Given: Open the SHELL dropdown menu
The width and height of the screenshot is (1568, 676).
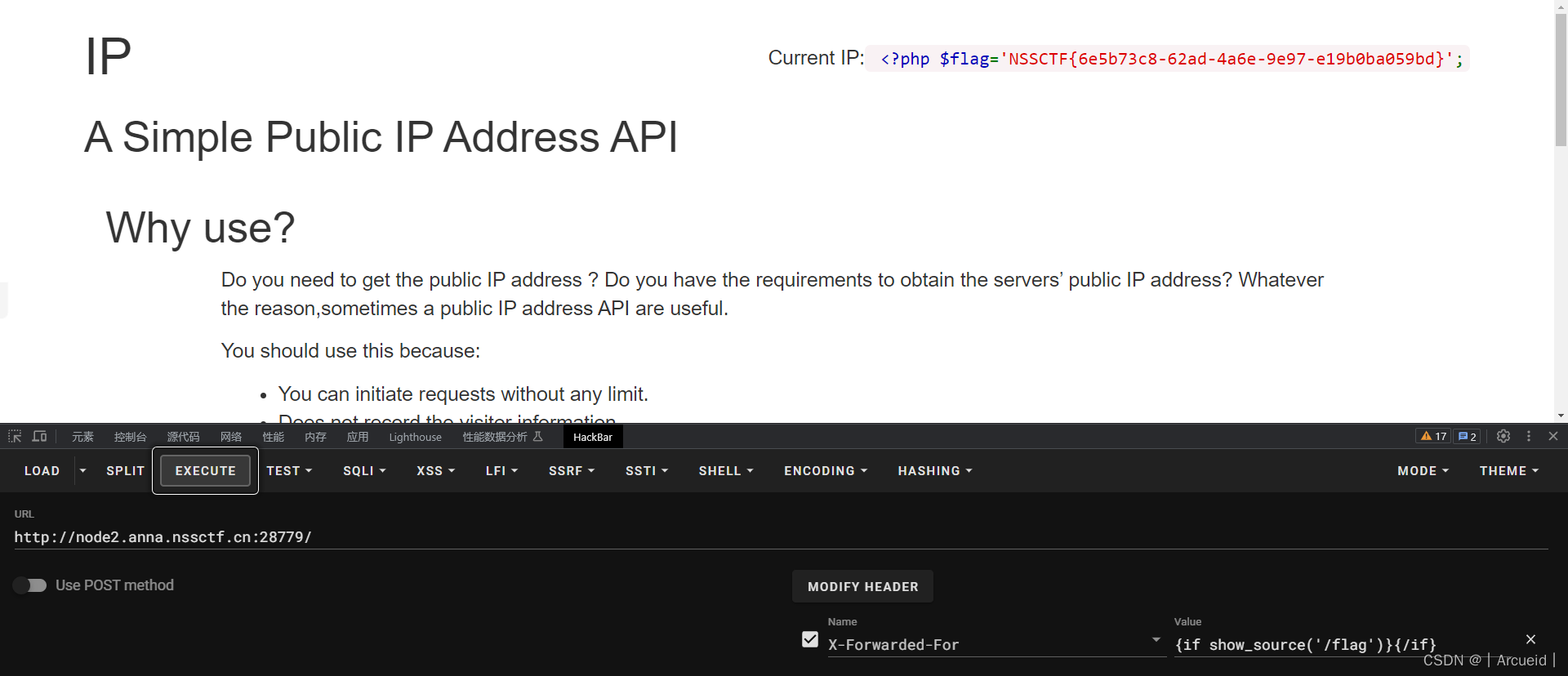Looking at the screenshot, I should 726,471.
